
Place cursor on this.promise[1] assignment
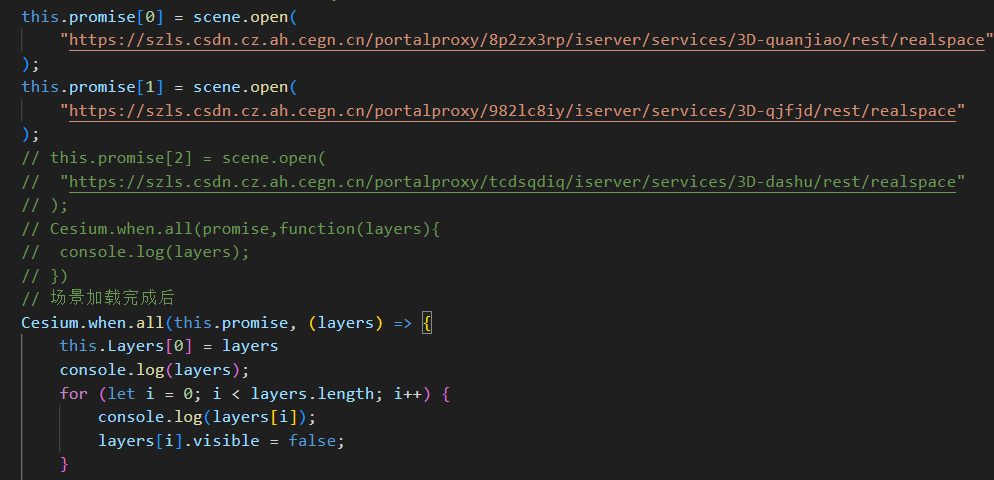[x=157, y=87]
